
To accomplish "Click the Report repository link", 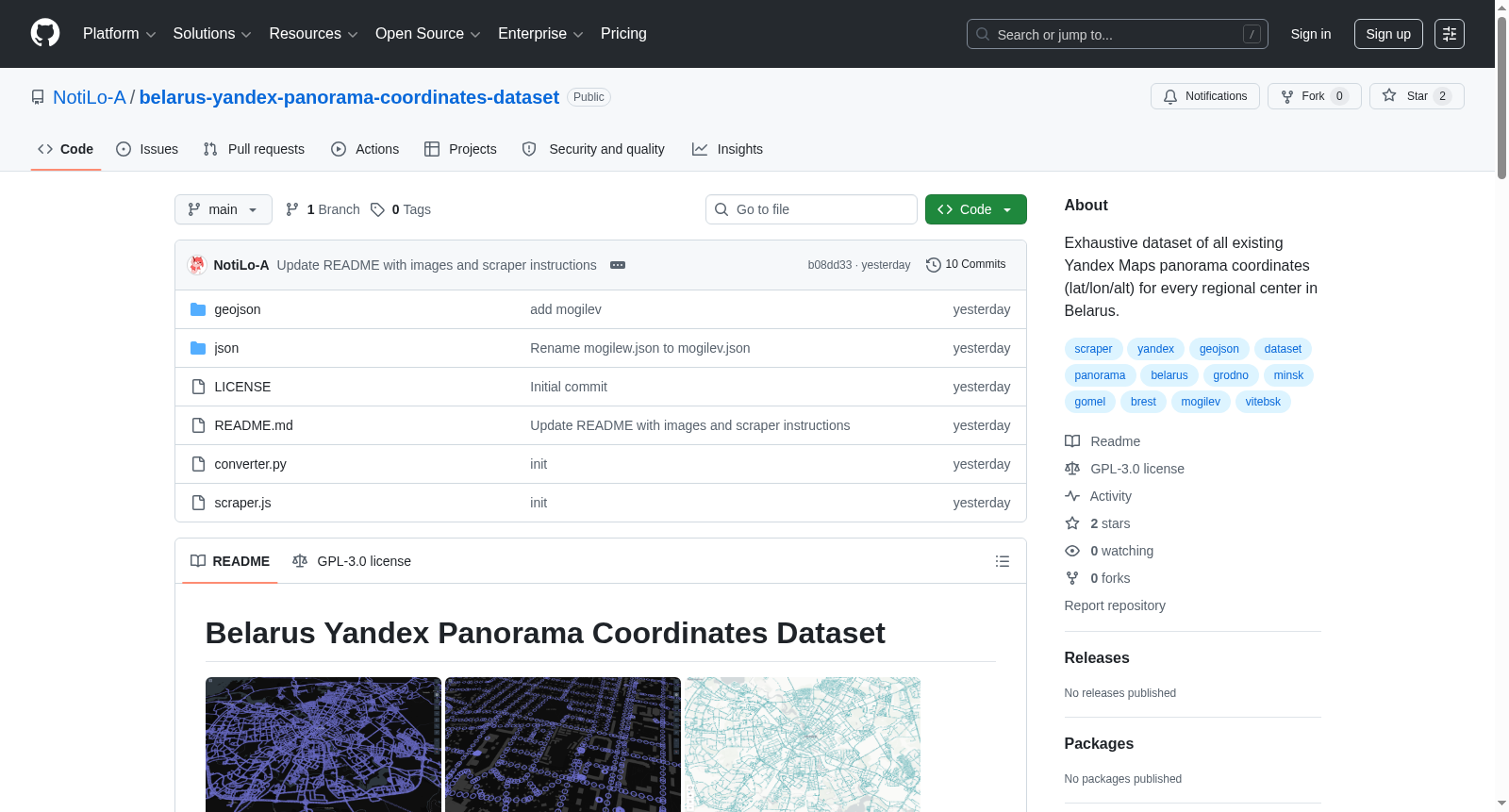I will point(1115,605).
